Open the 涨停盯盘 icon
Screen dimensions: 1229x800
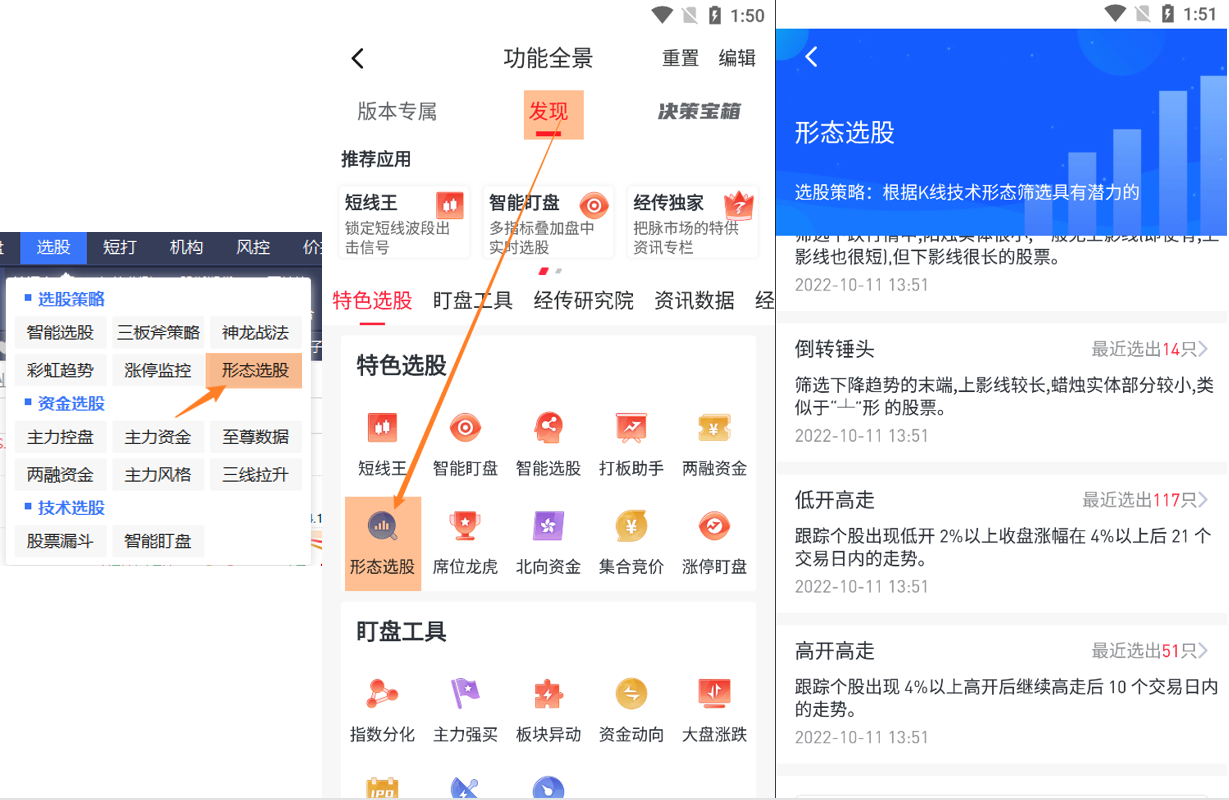click(x=714, y=526)
